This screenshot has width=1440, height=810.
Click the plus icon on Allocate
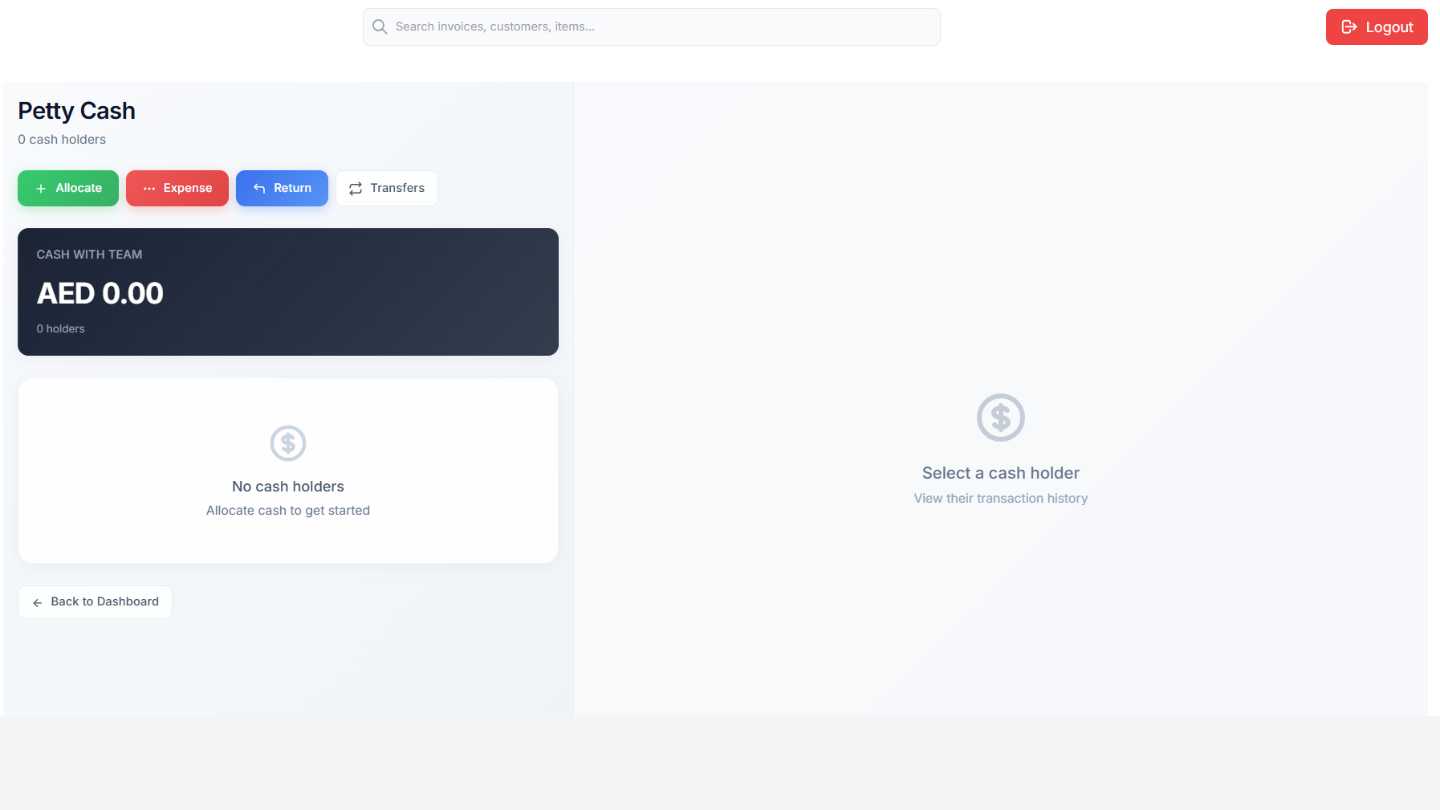tap(41, 188)
